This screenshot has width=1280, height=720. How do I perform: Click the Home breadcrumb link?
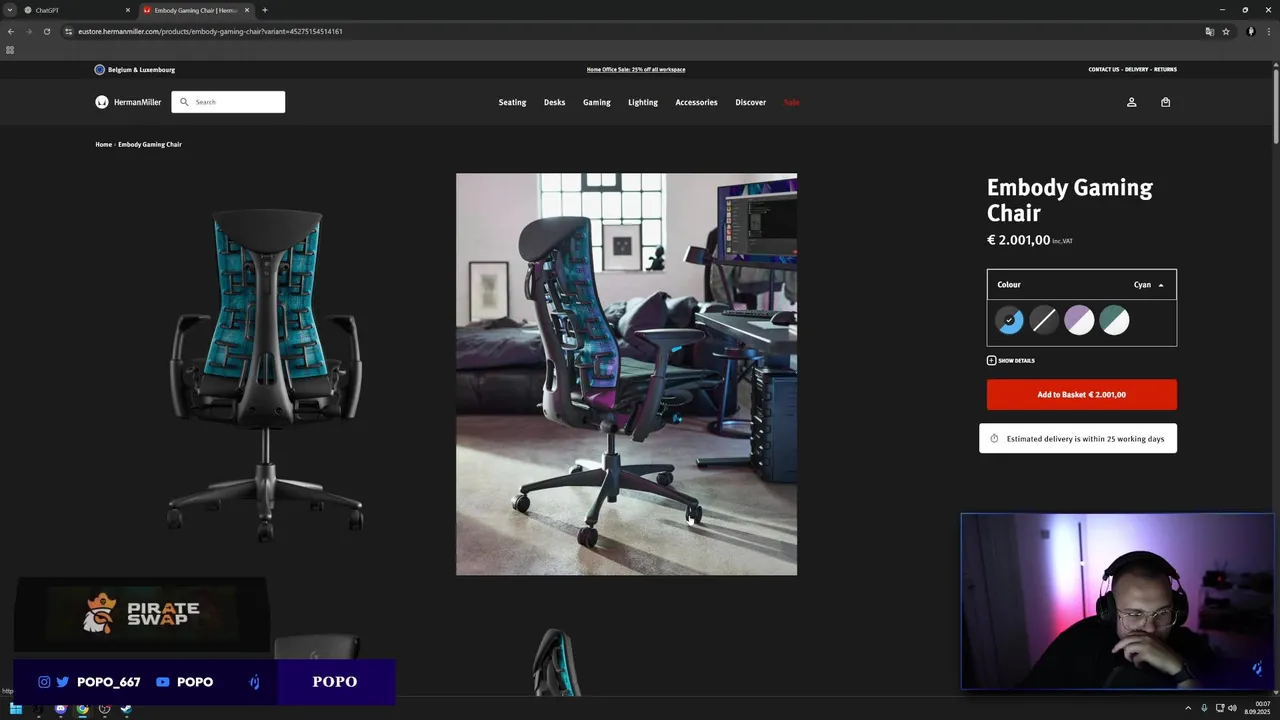pyautogui.click(x=104, y=145)
